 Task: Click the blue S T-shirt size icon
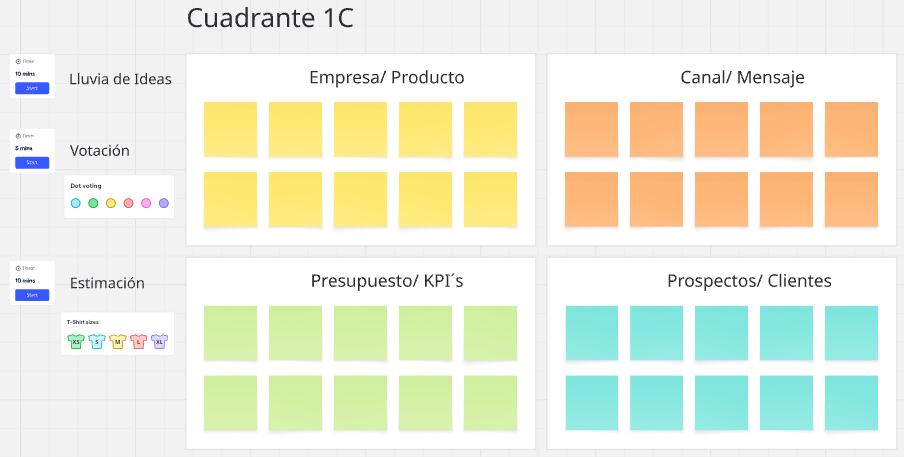point(97,342)
